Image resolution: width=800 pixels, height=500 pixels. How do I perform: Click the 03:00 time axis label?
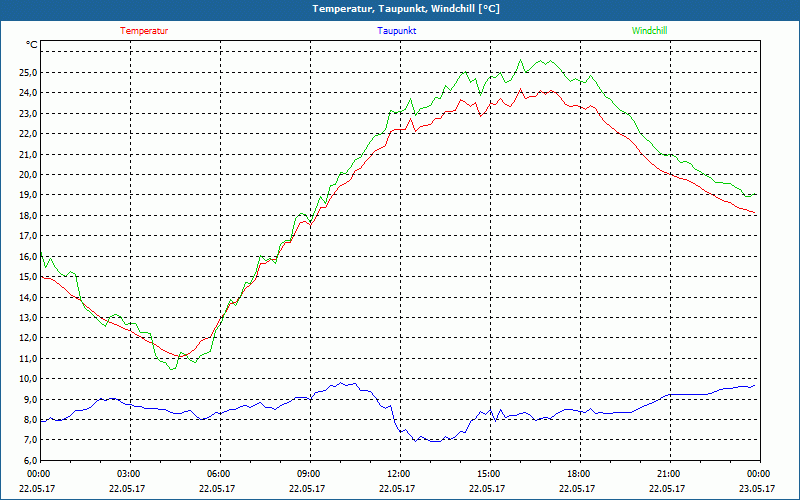(x=128, y=474)
